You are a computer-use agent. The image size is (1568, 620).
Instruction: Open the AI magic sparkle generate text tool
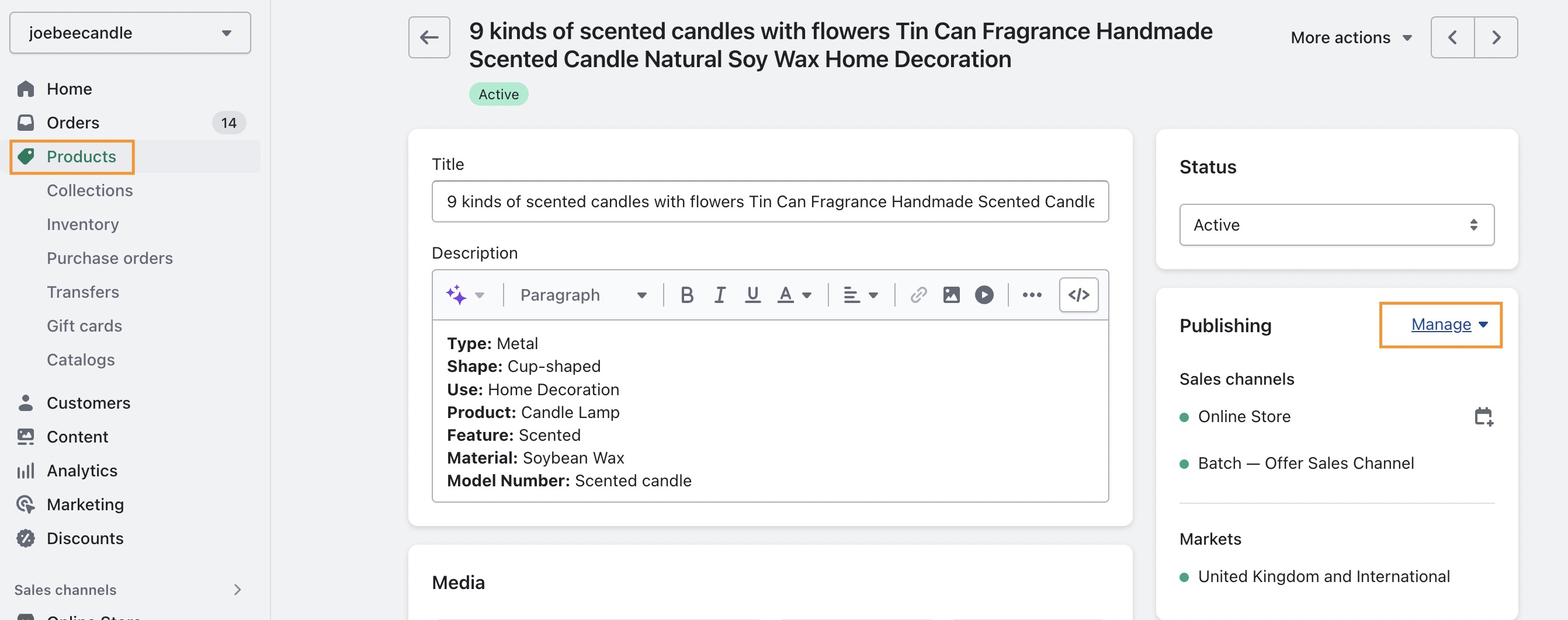click(456, 295)
